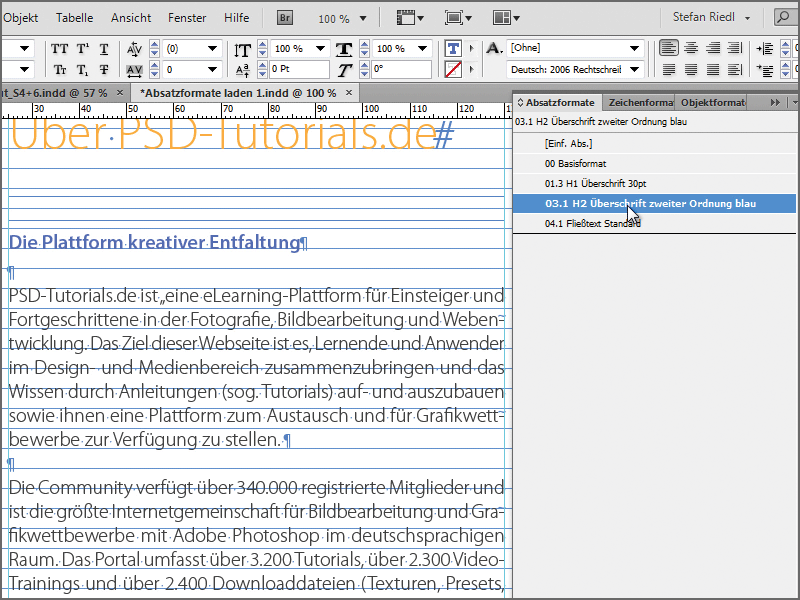Click the Skew (italic T) icon
This screenshot has height=600, width=800.
click(x=344, y=70)
